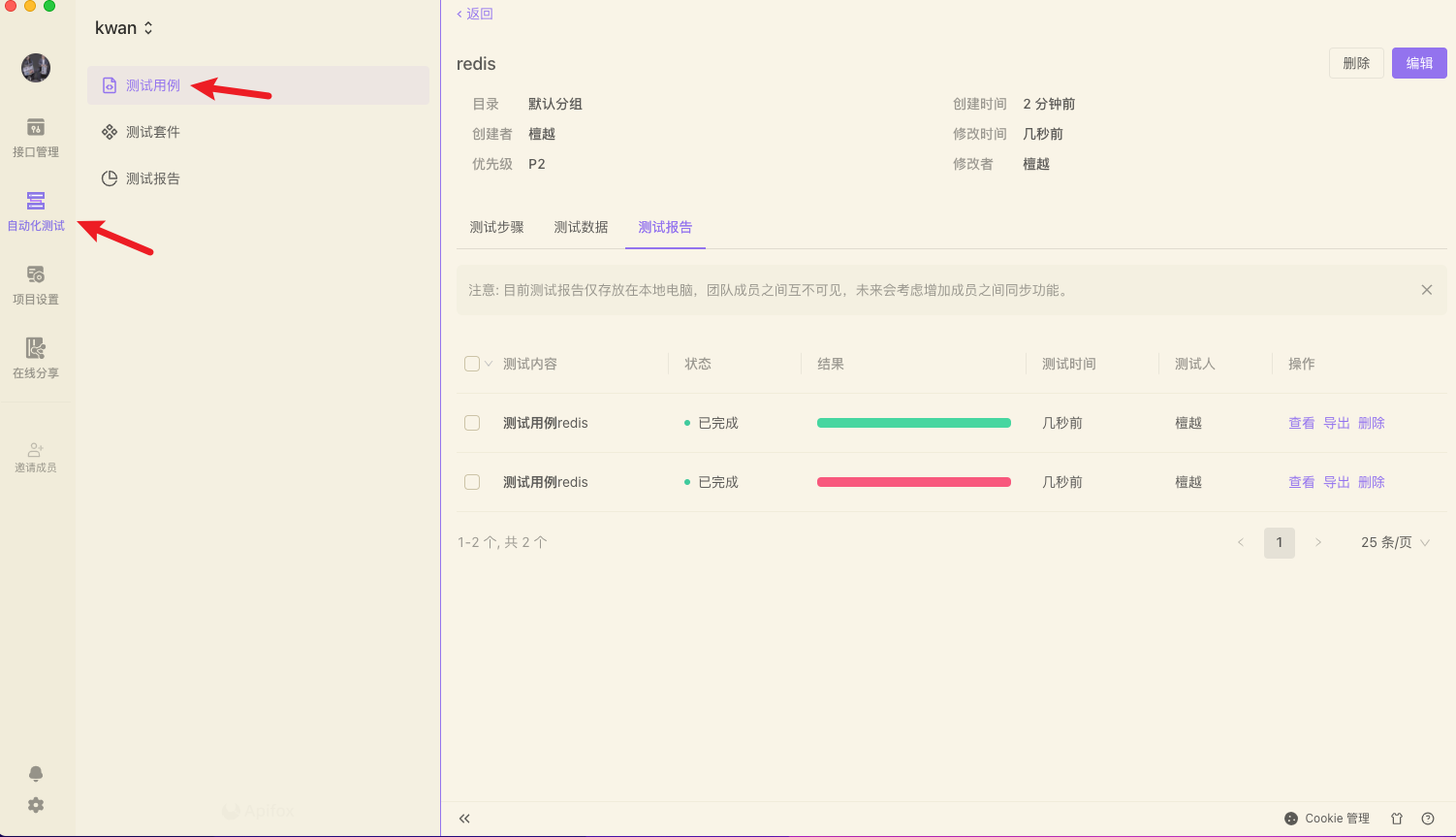This screenshot has width=1456, height=837.
Task: Open Cookie 管理
Action: (1327, 819)
